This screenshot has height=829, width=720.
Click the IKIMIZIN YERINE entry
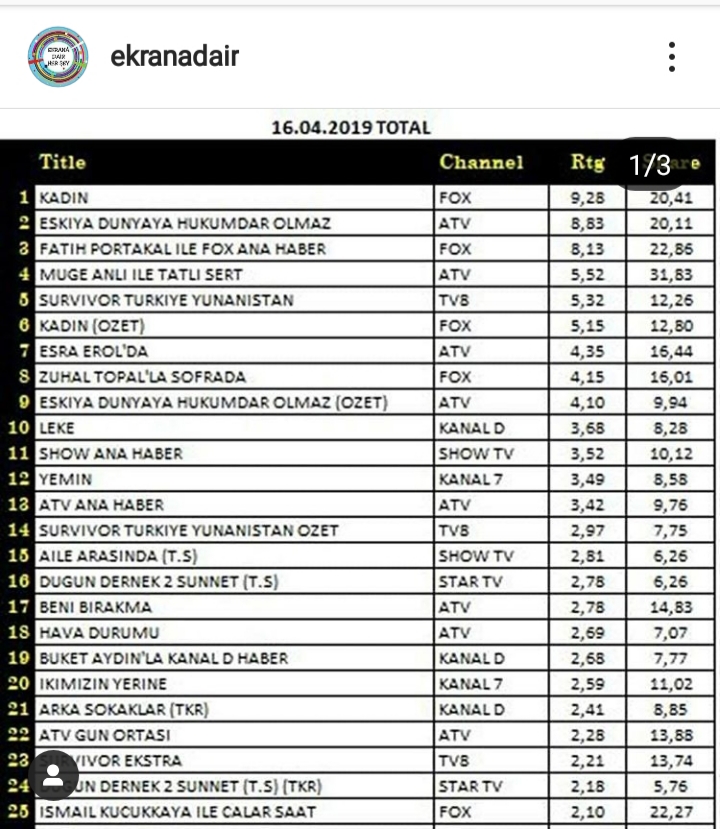(103, 684)
